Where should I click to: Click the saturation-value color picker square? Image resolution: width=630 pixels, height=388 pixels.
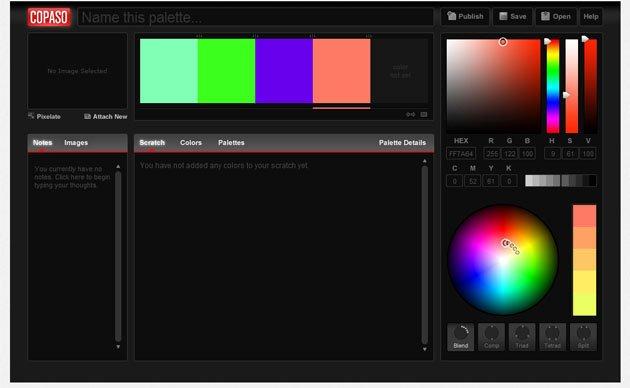(x=493, y=86)
